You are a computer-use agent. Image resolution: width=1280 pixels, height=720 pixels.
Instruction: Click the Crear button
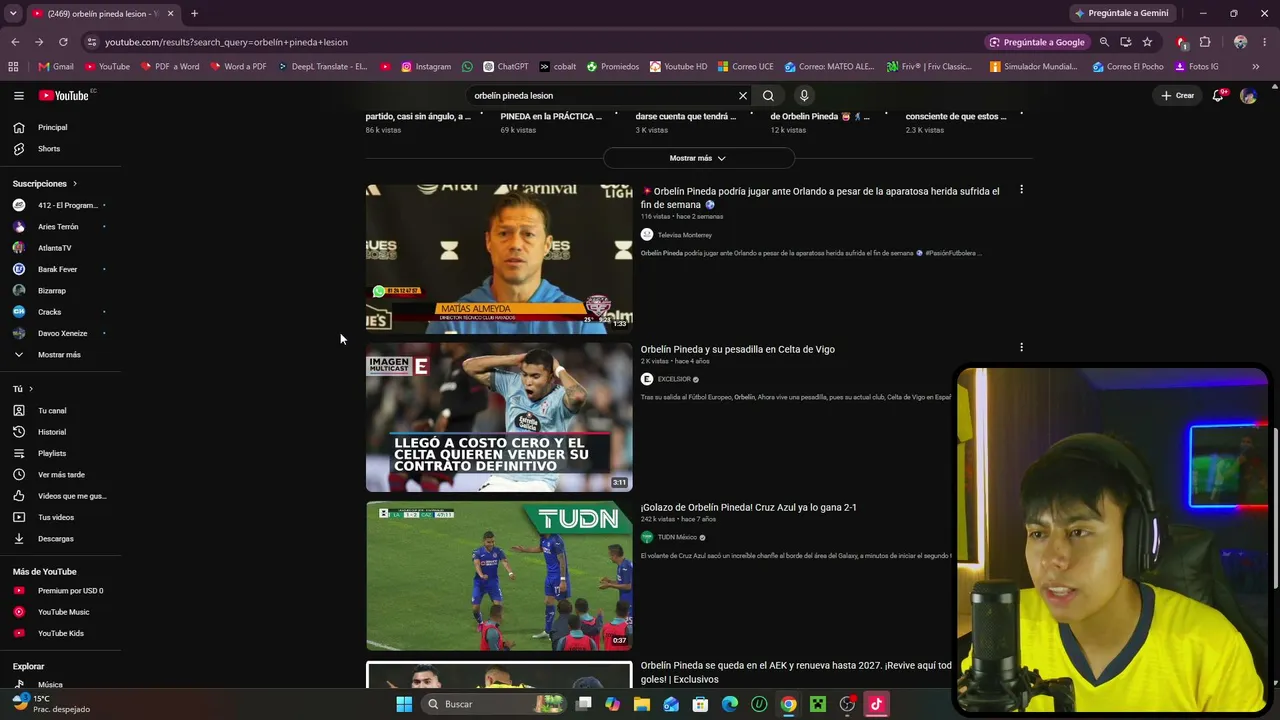(x=1178, y=96)
